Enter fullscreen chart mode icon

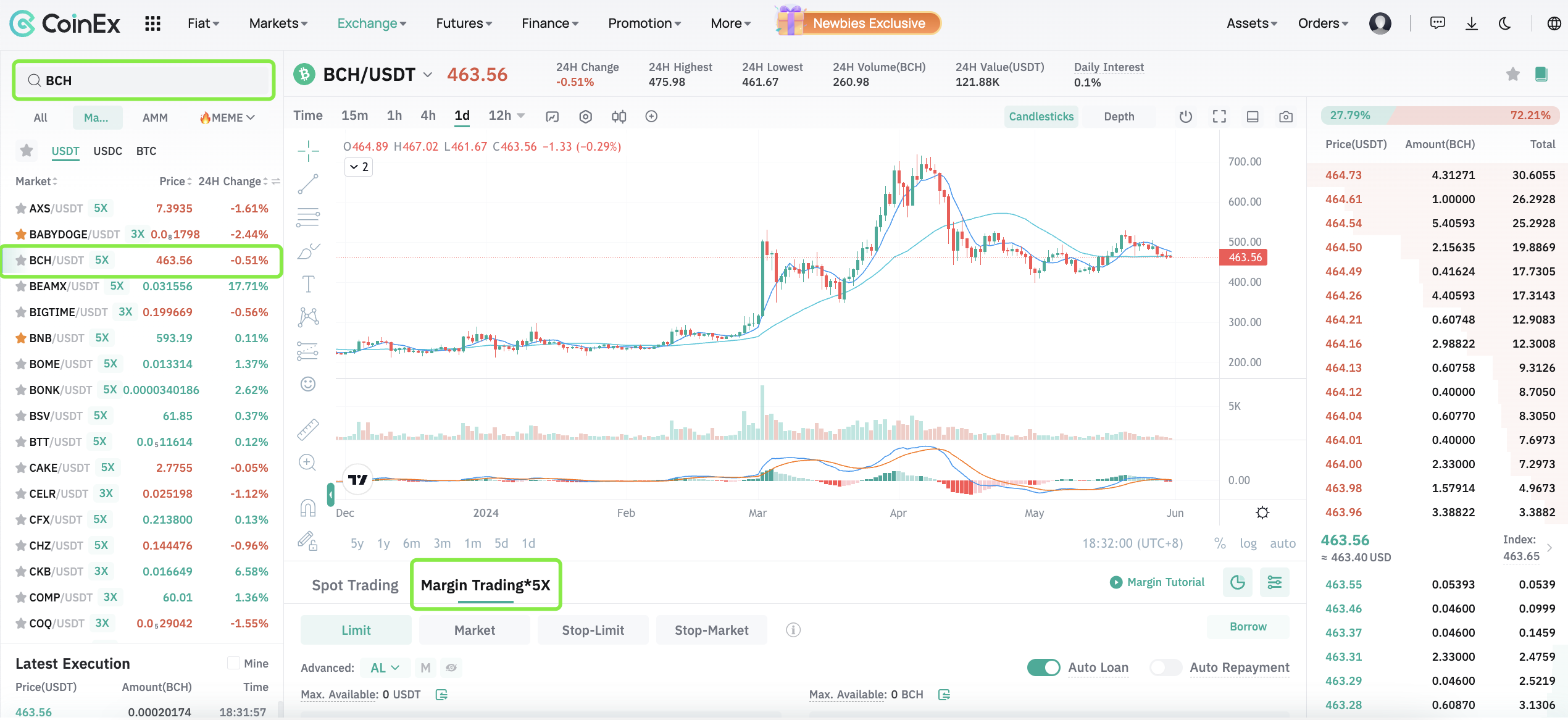(1219, 117)
